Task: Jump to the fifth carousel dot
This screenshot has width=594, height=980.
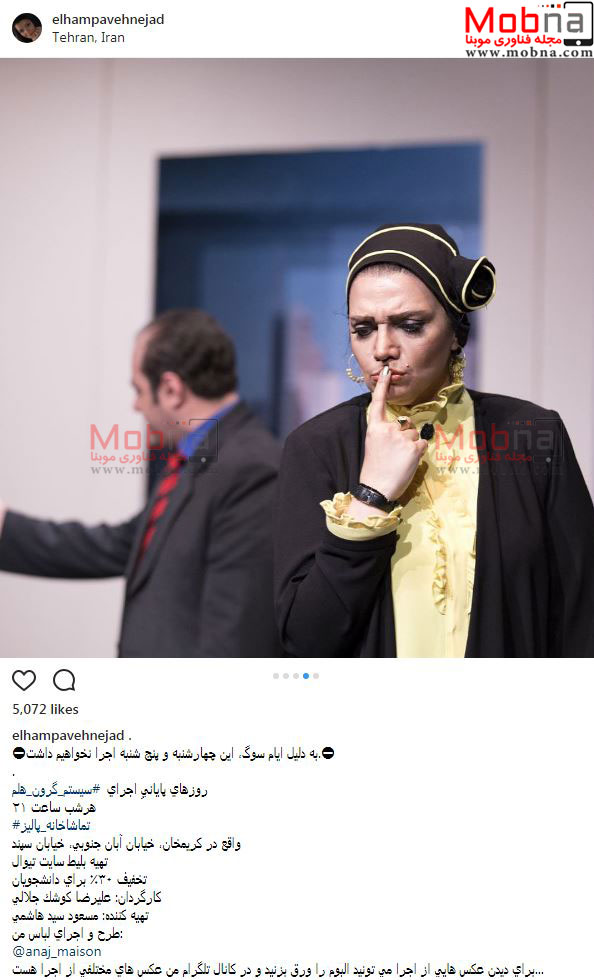Action: click(316, 676)
